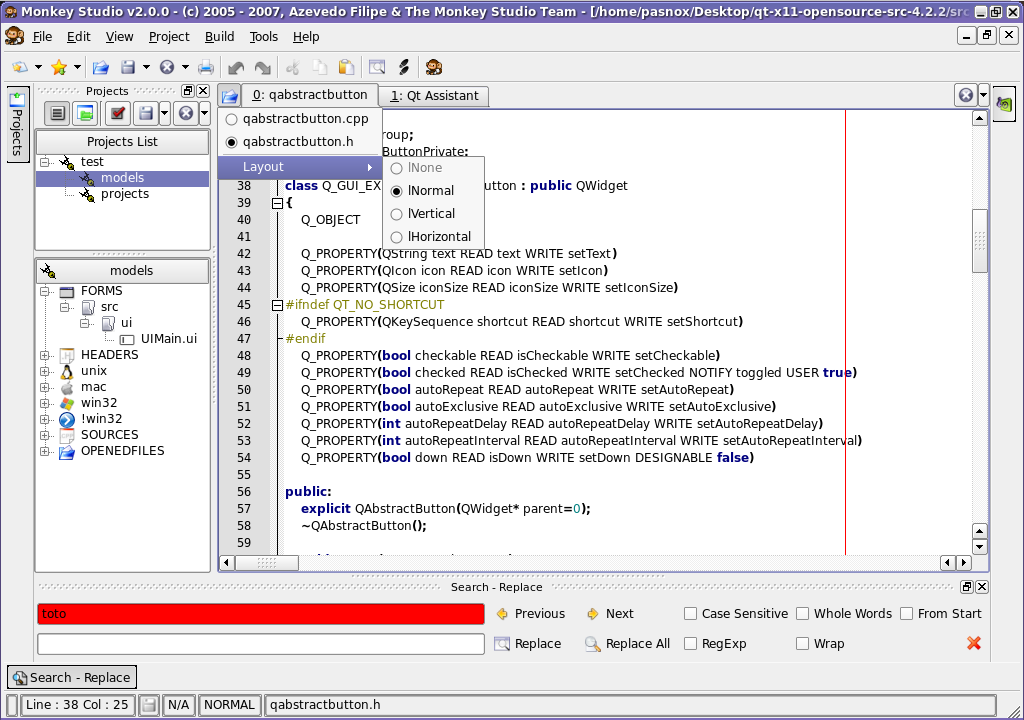This screenshot has width=1024, height=720.
Task: Expand the SOURCES tree node
Action: click(44, 435)
